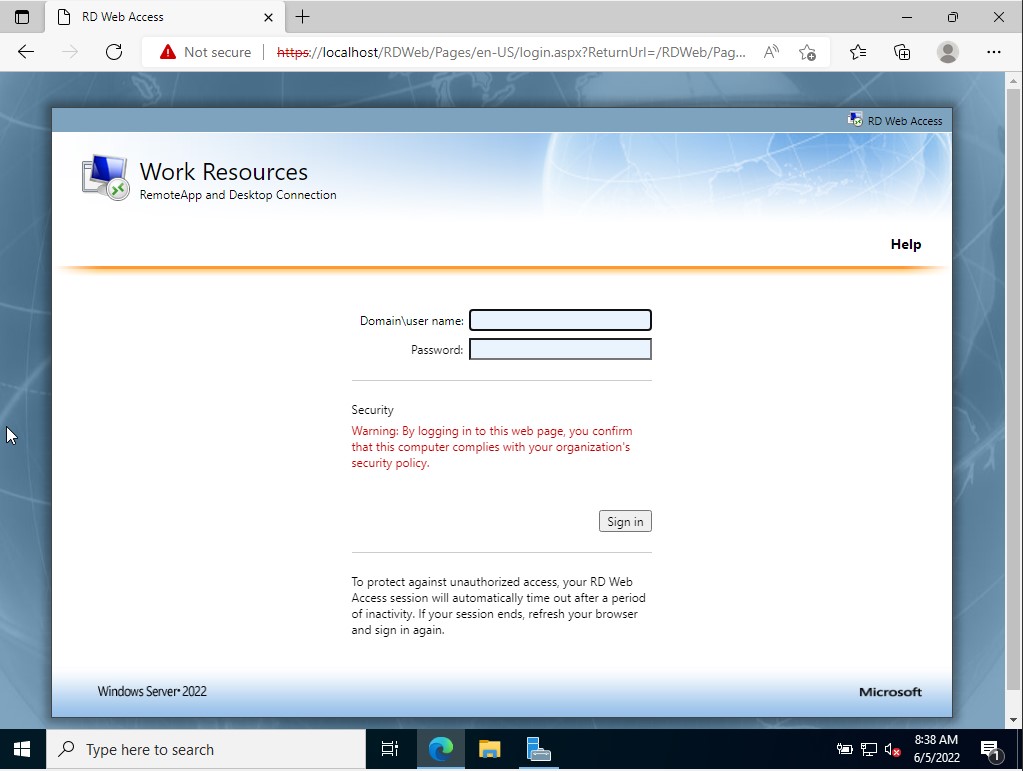Click the Not secure warning icon
The width and height of the screenshot is (1023, 771).
click(x=168, y=52)
